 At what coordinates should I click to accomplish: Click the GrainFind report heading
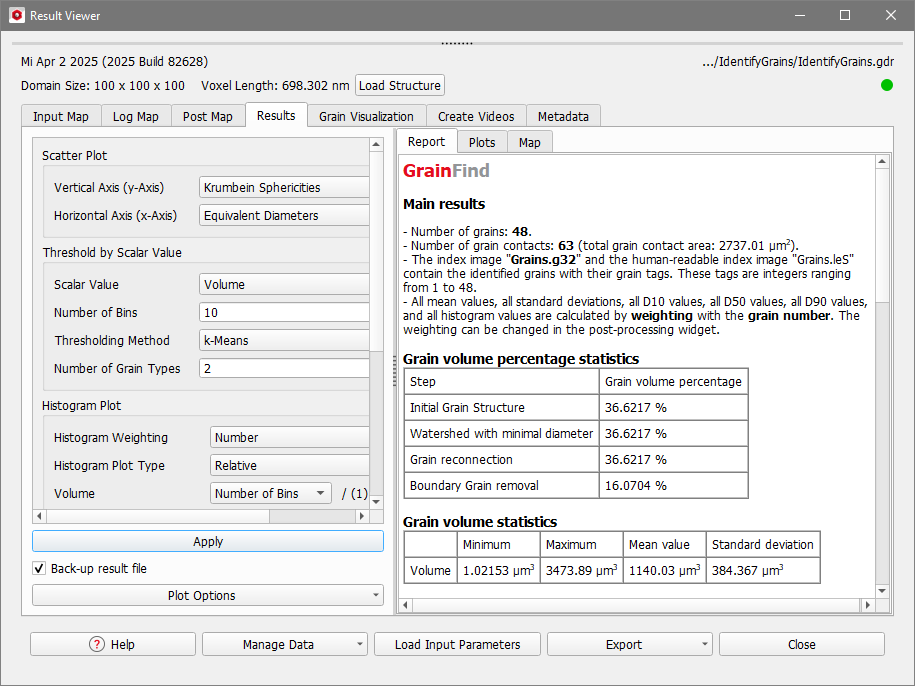[446, 170]
